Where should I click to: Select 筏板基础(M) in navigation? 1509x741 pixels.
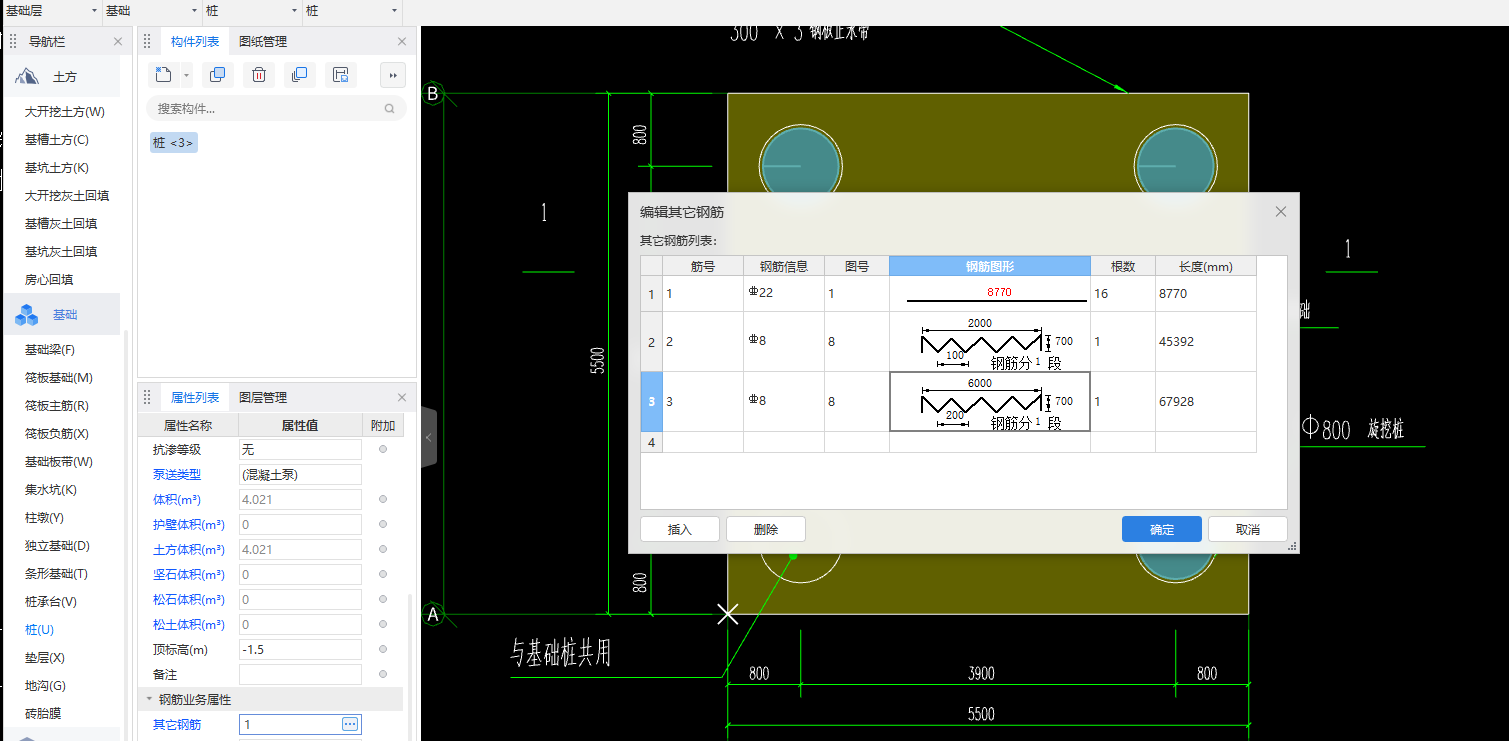[59, 378]
